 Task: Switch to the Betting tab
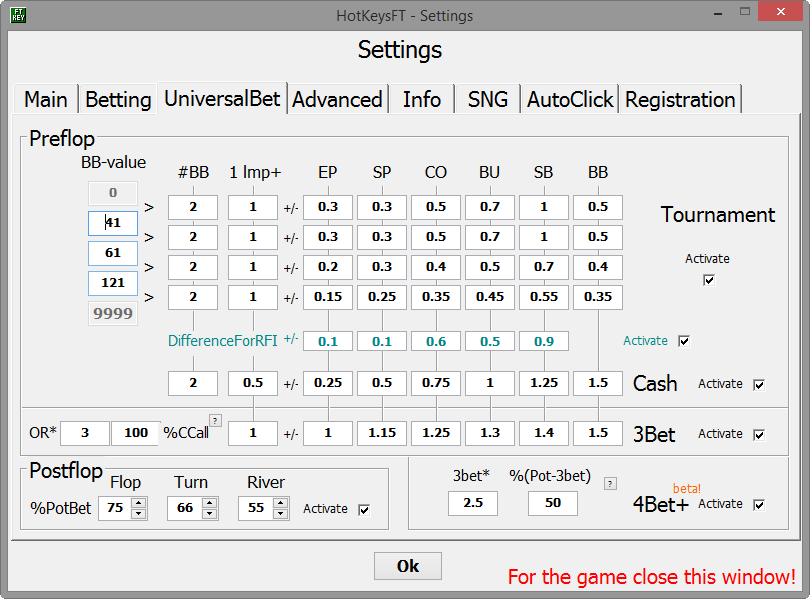118,99
